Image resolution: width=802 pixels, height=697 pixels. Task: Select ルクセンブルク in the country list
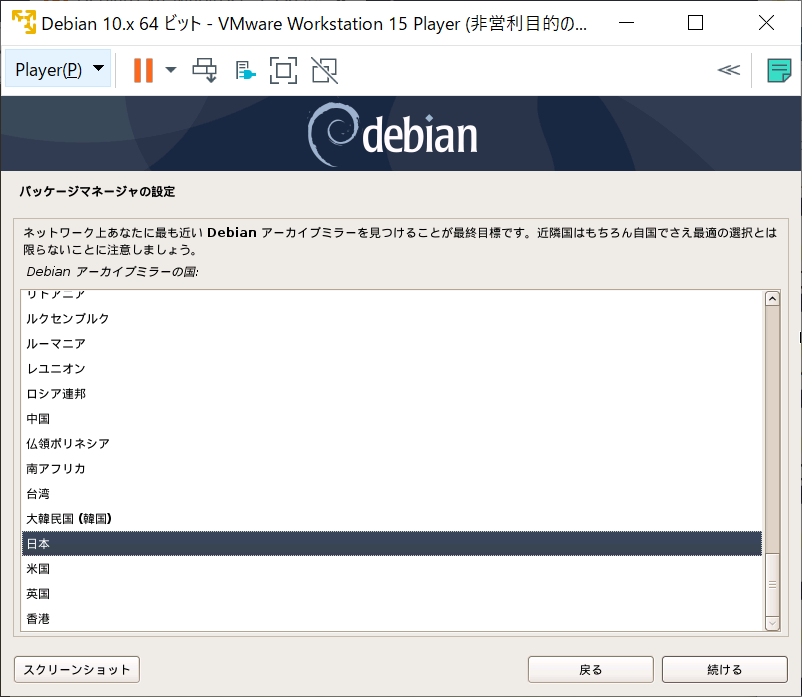coord(392,319)
